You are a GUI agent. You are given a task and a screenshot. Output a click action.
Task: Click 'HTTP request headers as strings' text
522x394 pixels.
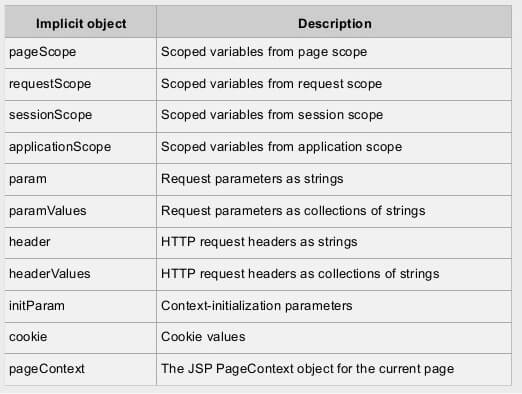pyautogui.click(x=259, y=242)
